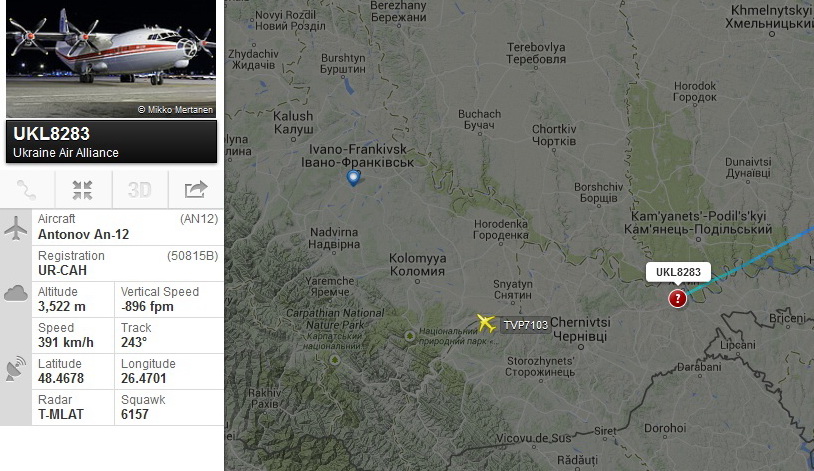
Task: Select the yellow TVP7103 plane icon
Action: pos(486,323)
